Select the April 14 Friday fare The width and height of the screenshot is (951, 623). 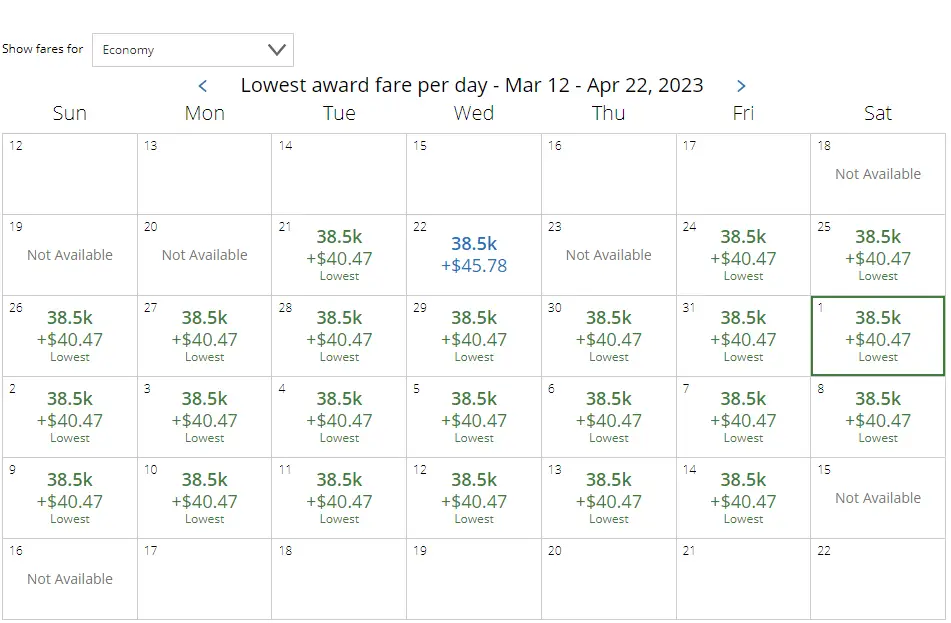(x=743, y=498)
